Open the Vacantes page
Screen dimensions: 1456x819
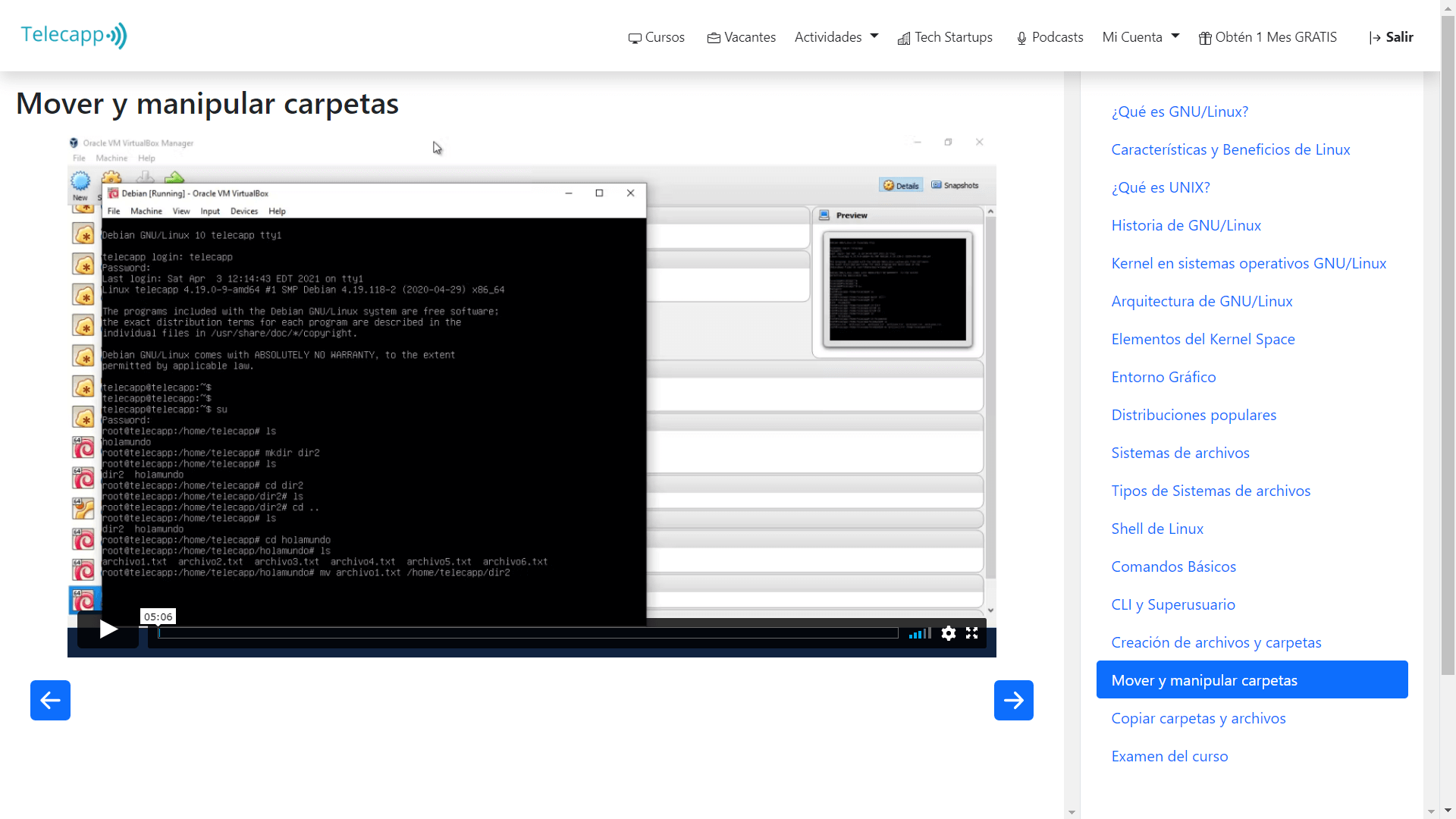click(x=742, y=37)
